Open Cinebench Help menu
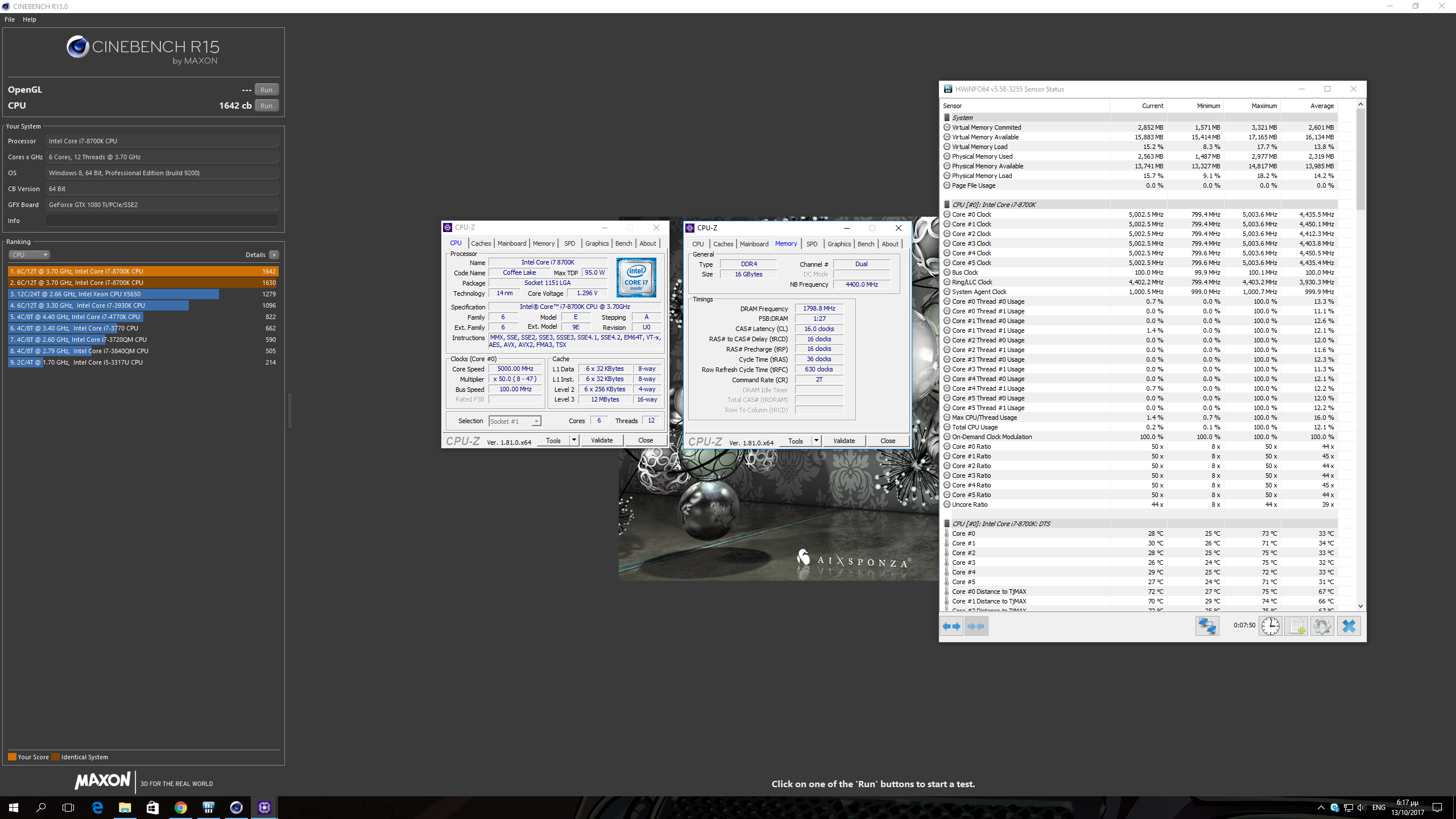 click(30, 19)
